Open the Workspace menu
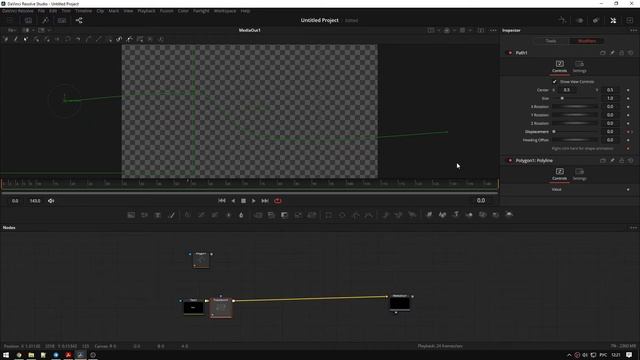 tap(225, 11)
